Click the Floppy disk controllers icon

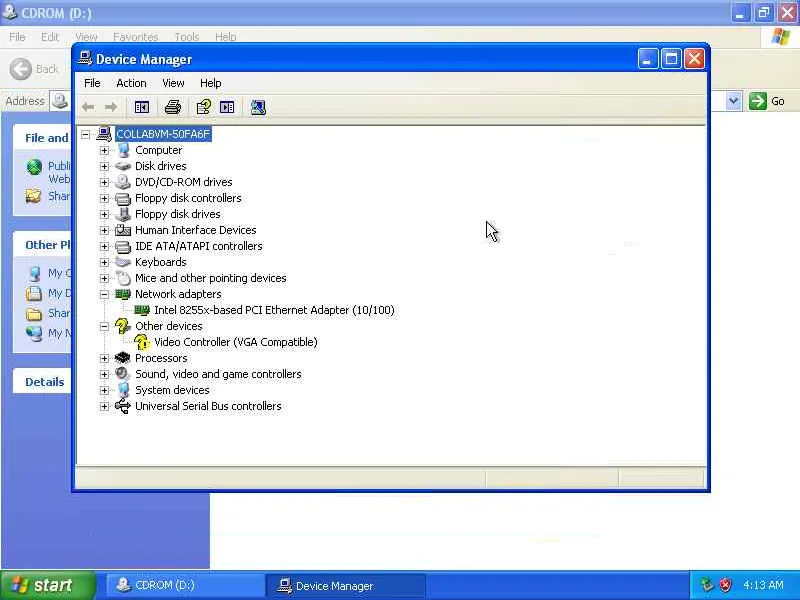point(123,198)
